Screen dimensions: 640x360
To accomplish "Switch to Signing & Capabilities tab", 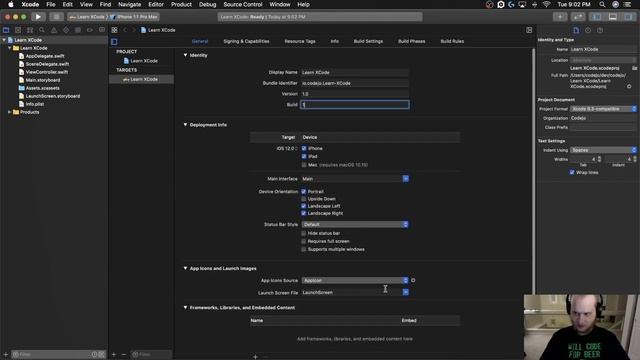I will click(246, 41).
